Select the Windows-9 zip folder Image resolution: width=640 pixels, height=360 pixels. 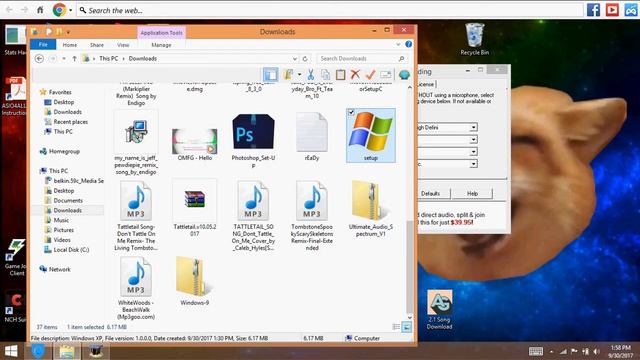195,281
